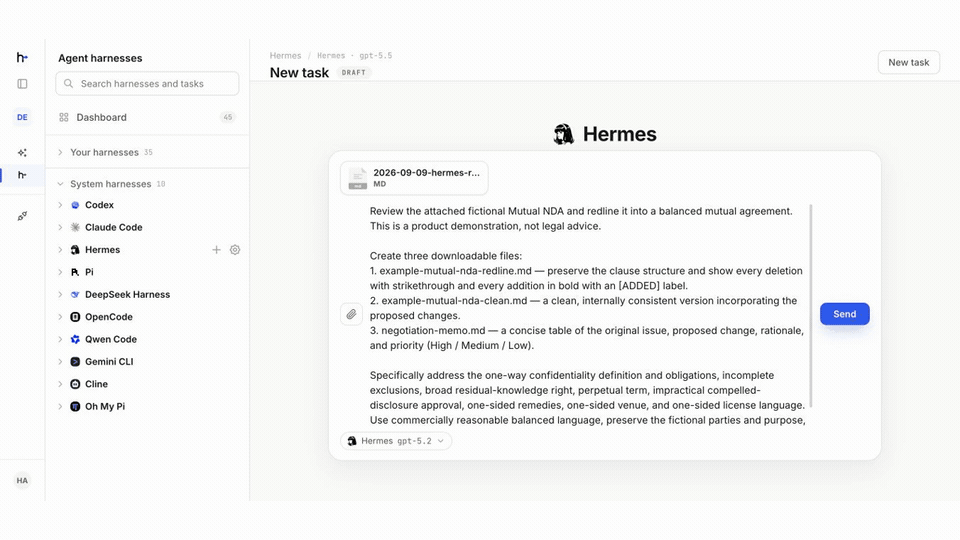Select the Cline harness label

[96, 384]
